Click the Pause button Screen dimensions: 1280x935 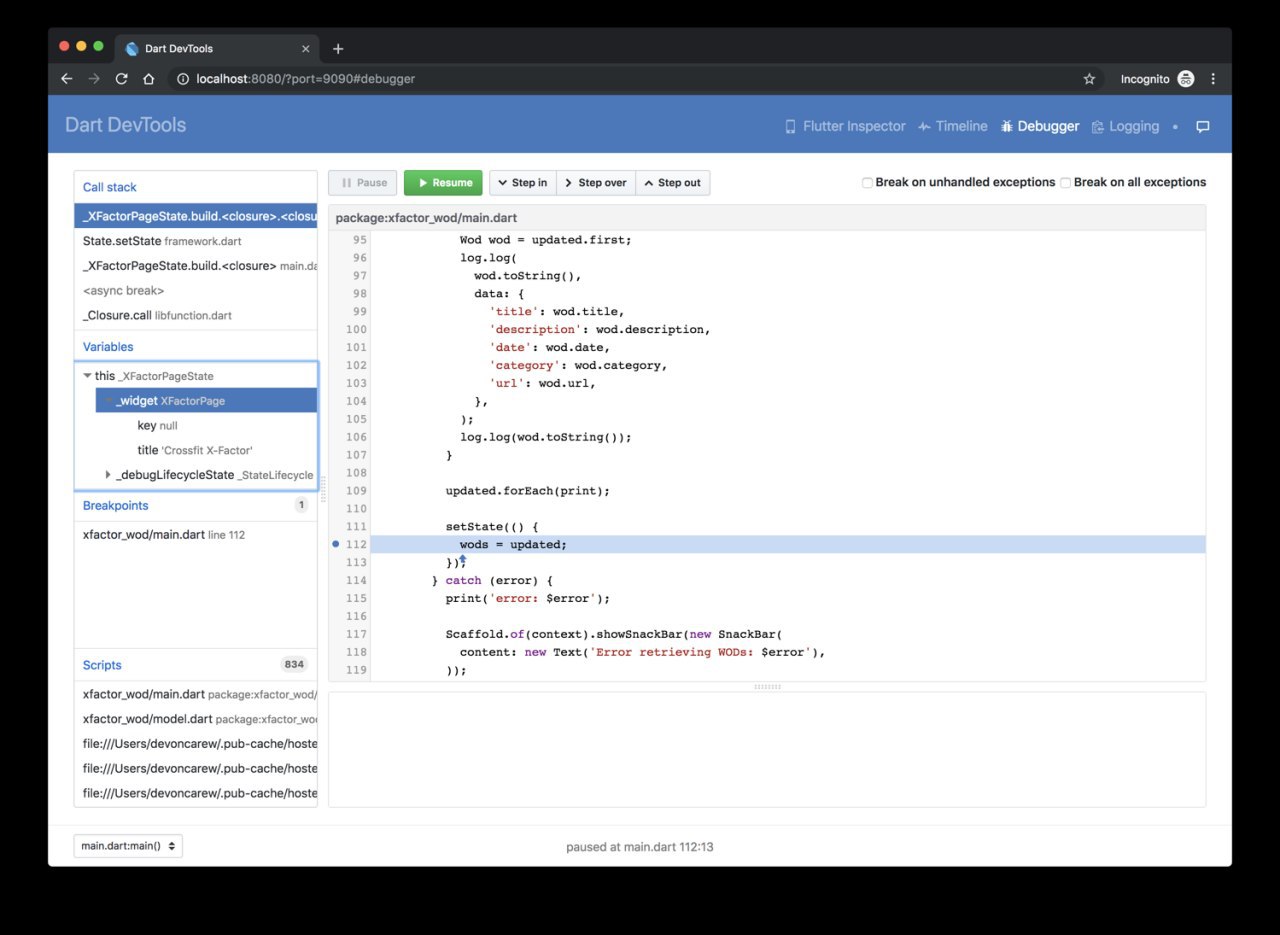(x=363, y=183)
